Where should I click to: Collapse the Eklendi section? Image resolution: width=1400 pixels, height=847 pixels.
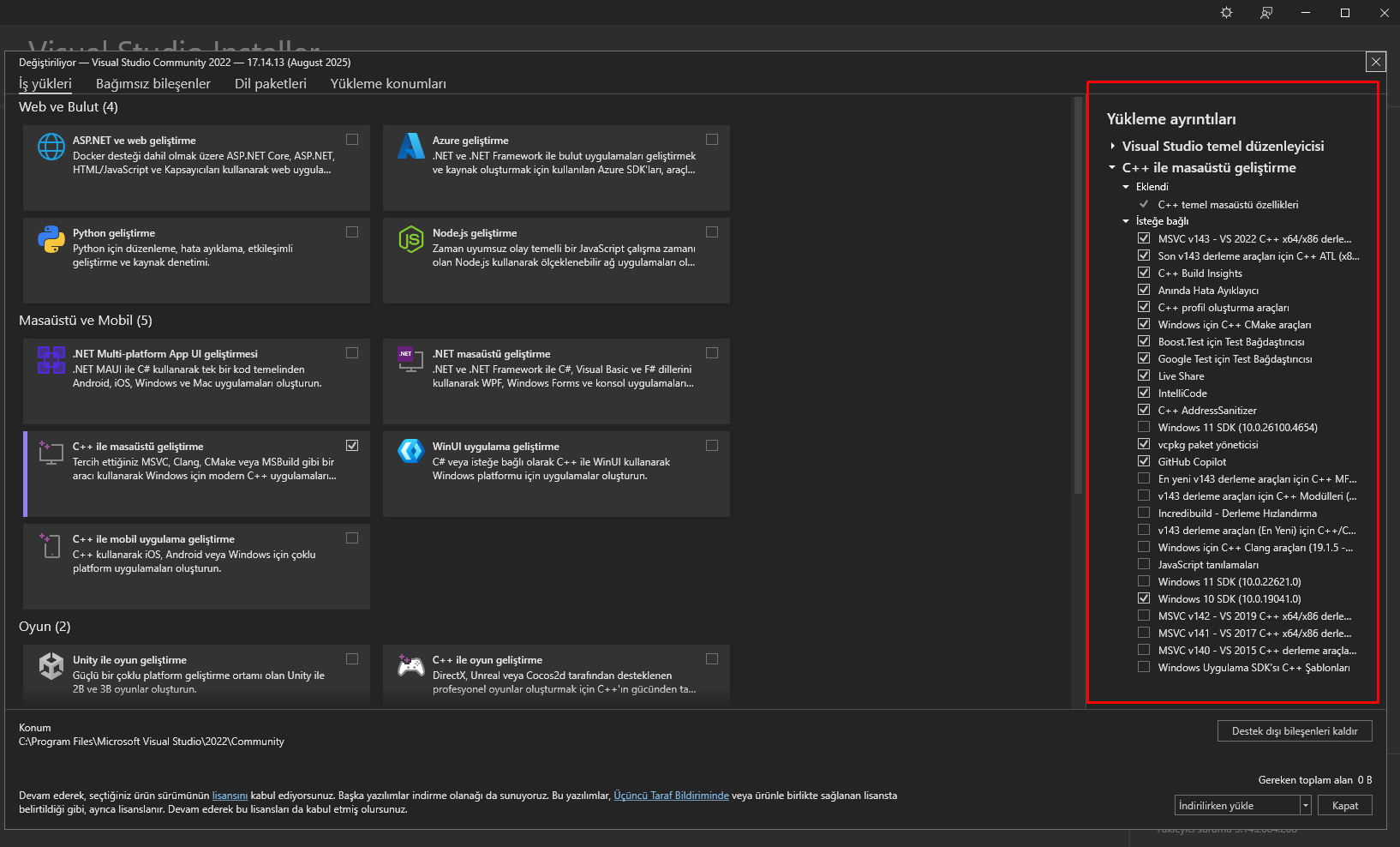[x=1126, y=187]
